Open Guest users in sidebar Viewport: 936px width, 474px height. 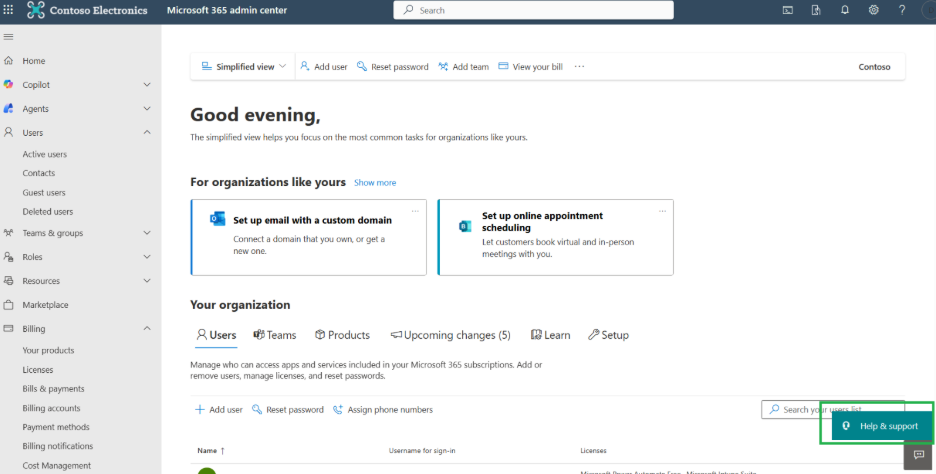click(44, 193)
